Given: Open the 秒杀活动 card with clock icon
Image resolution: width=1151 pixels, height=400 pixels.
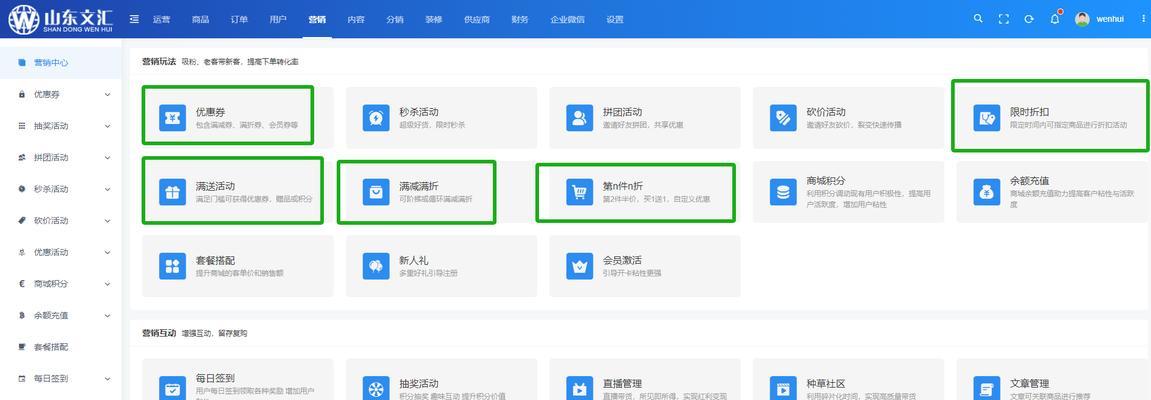Looking at the screenshot, I should (x=376, y=117).
